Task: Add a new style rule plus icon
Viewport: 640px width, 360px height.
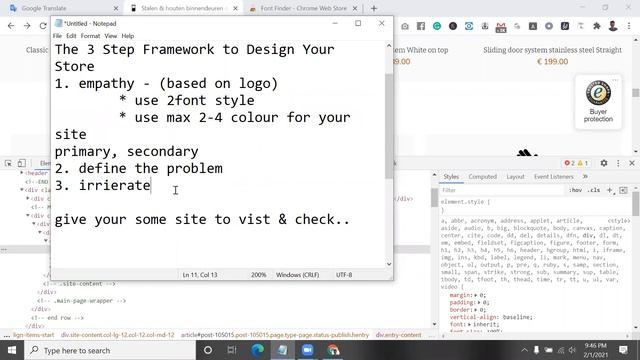Action: point(610,190)
